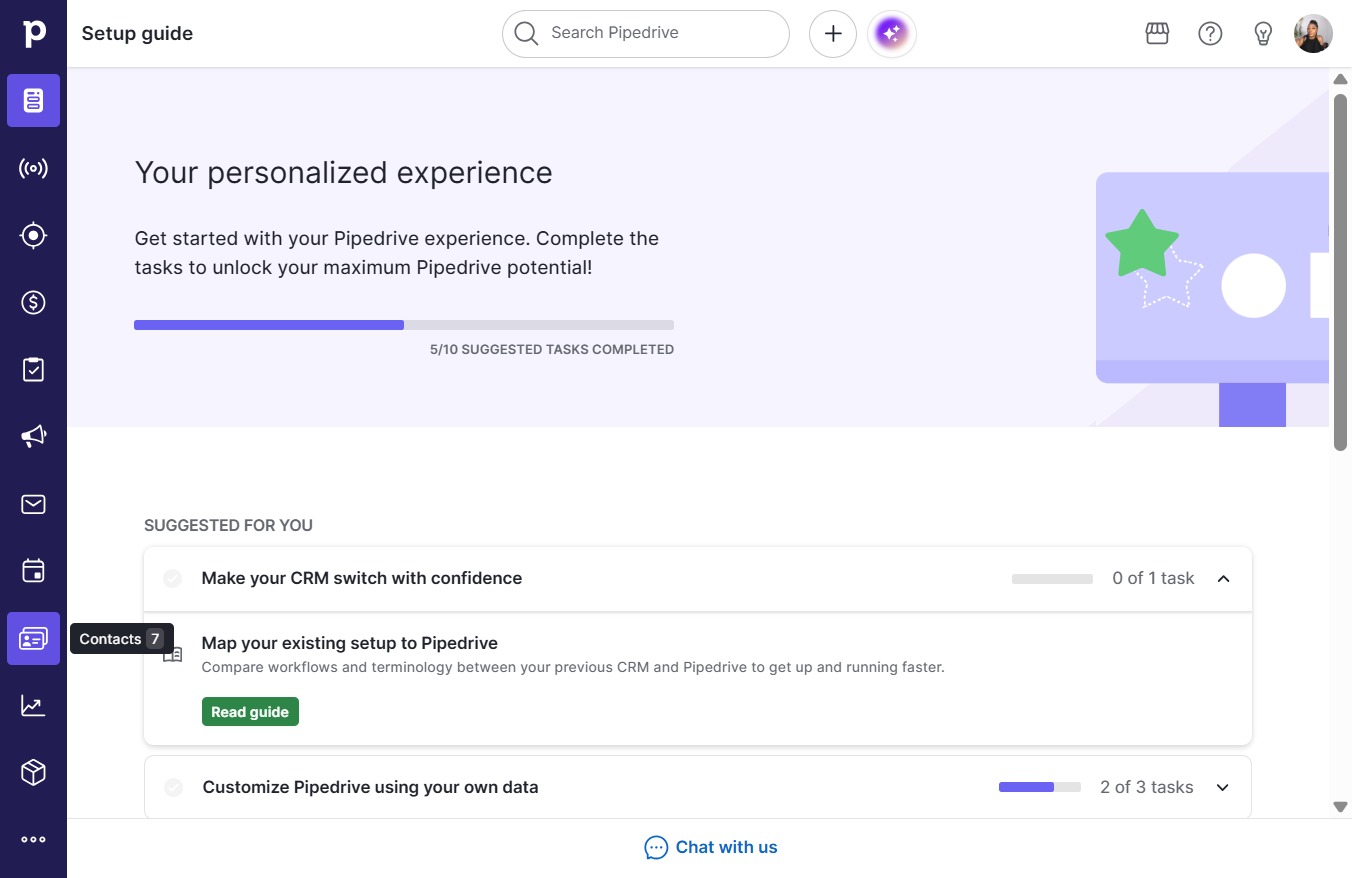Collapse the Make your CRM switch section

tap(1223, 578)
